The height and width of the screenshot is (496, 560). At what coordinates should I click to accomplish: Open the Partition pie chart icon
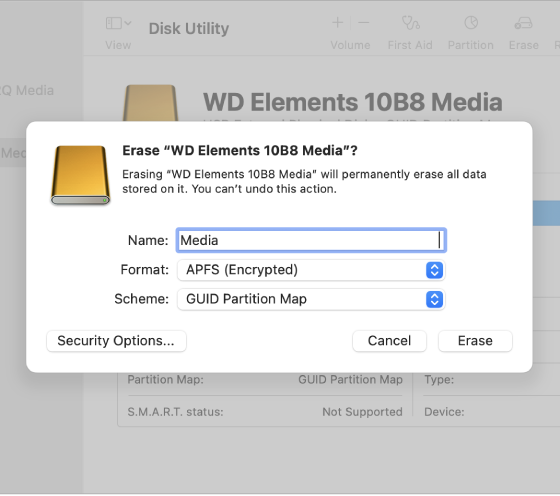471,23
